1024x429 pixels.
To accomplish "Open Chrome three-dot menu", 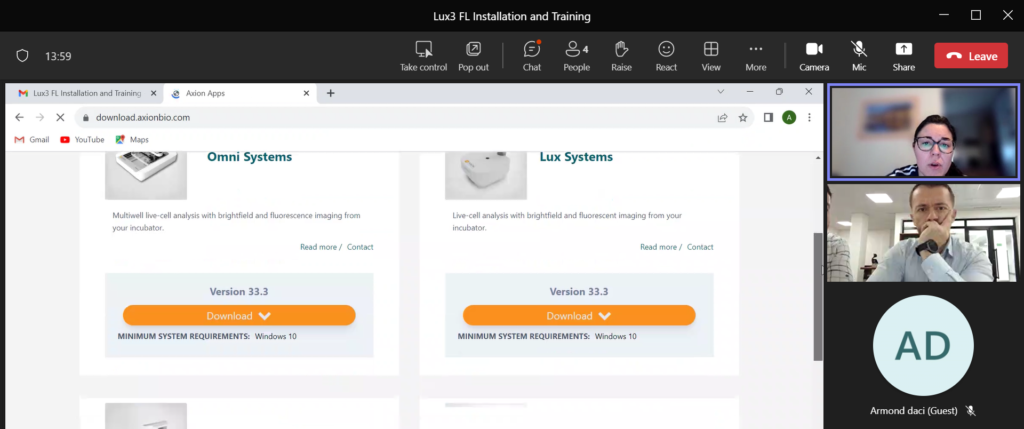I will click(809, 118).
